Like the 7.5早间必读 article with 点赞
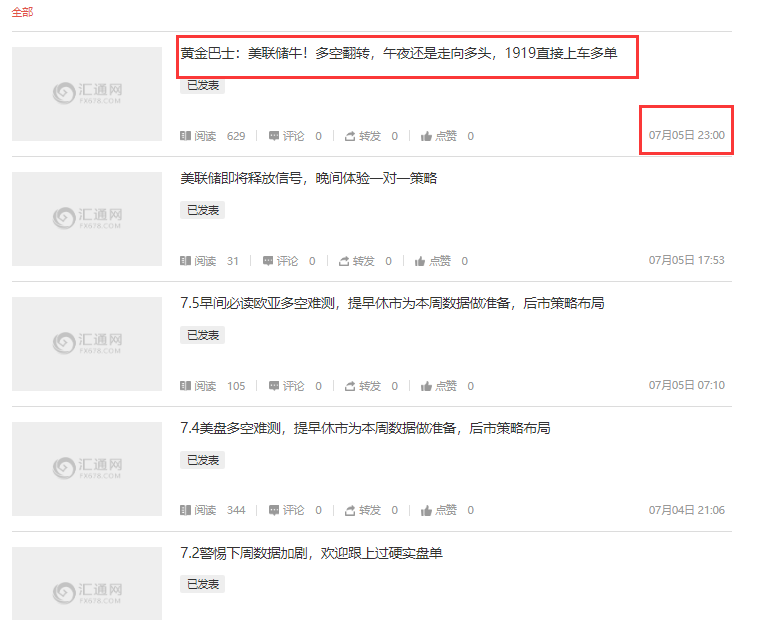This screenshot has width=771, height=620. pos(426,386)
